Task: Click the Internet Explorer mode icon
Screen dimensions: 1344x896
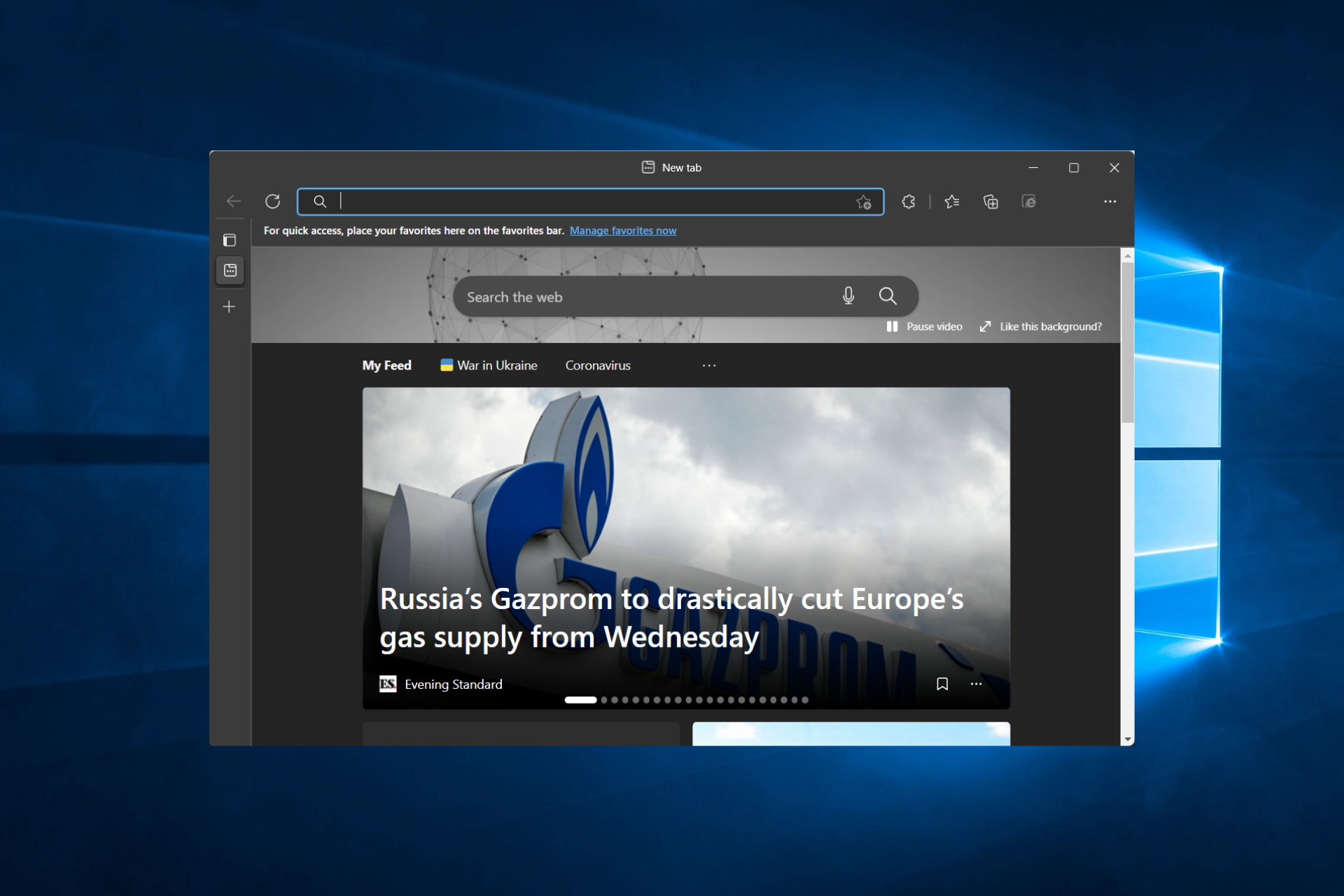Action: 1029,202
